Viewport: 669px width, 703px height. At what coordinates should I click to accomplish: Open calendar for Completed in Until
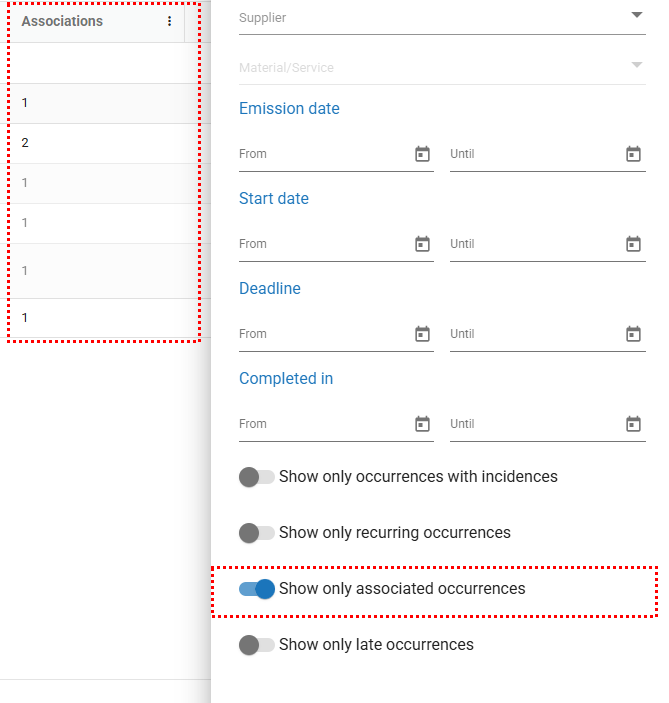(633, 424)
